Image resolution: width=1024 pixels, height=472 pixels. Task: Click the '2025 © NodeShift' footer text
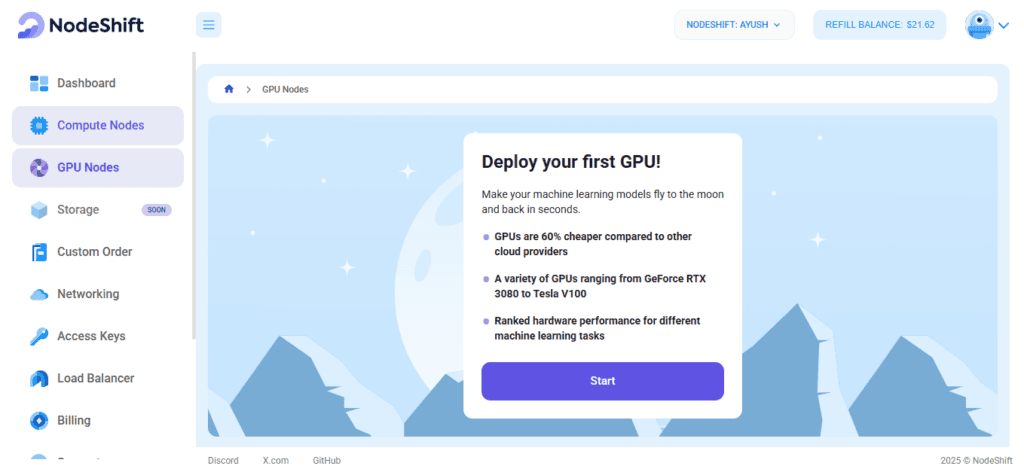(976, 460)
